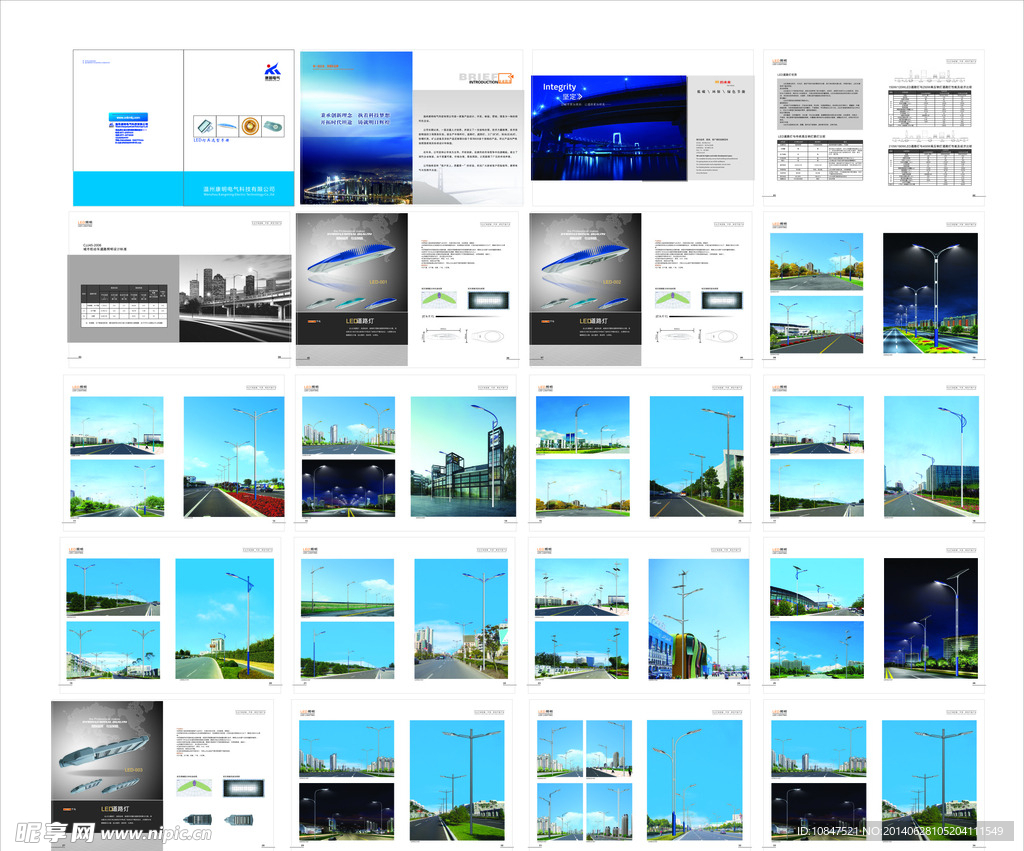
Task: Open the photo of the glass building with tall sign
Action: pyautogui.click(x=463, y=457)
